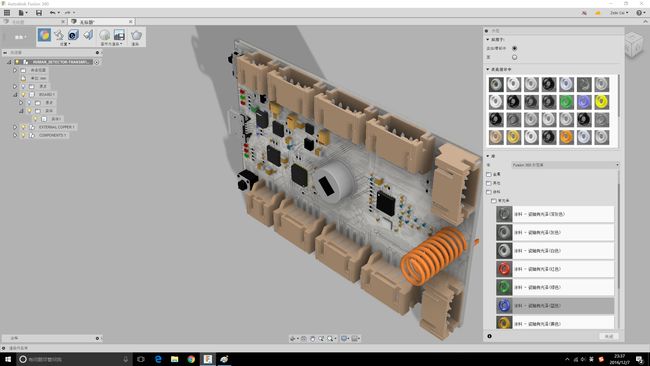Viewport: 650px width, 366px height.
Task: Click the Save disk icon in top bar
Action: click(x=39, y=13)
